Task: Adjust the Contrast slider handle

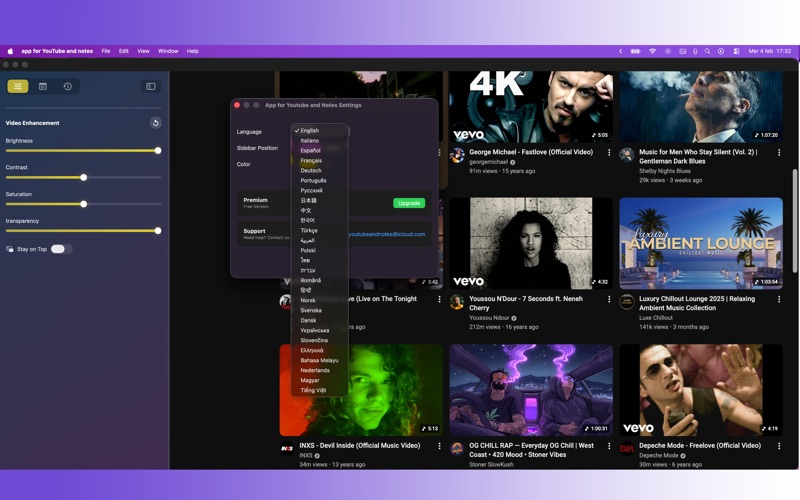Action: [84, 178]
